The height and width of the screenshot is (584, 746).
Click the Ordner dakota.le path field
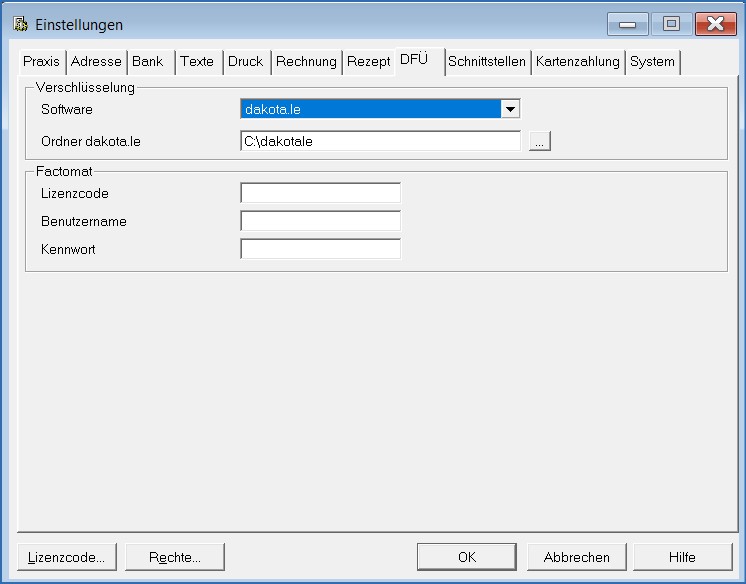[x=380, y=142]
